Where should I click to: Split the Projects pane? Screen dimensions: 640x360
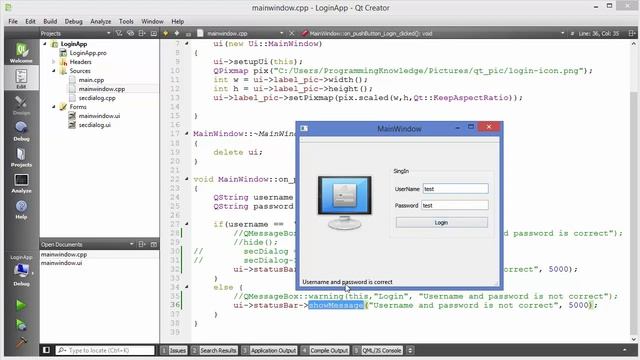142,33
